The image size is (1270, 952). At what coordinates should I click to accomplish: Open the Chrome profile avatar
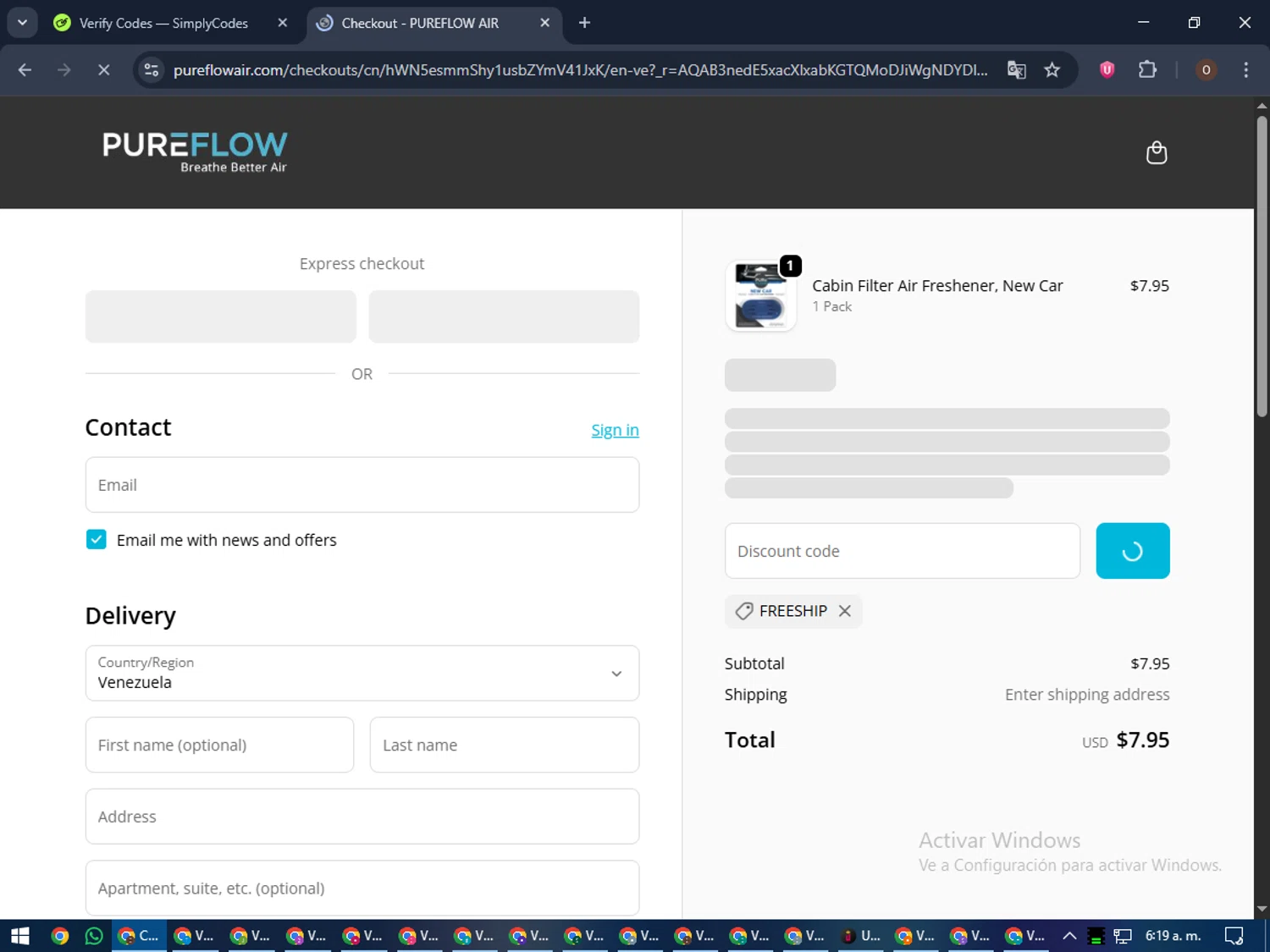tap(1206, 69)
